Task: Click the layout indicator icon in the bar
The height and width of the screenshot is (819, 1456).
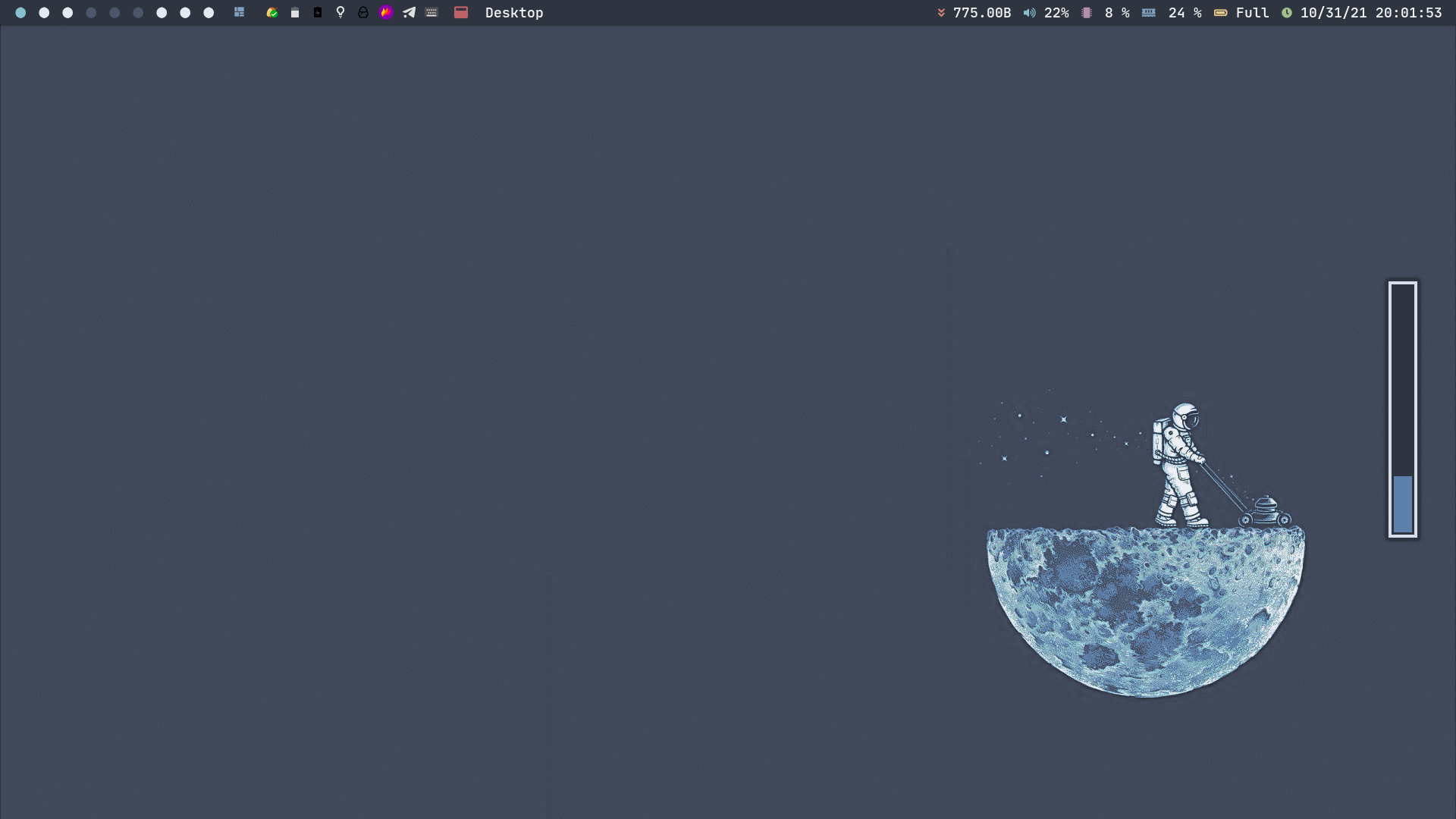Action: [x=239, y=12]
